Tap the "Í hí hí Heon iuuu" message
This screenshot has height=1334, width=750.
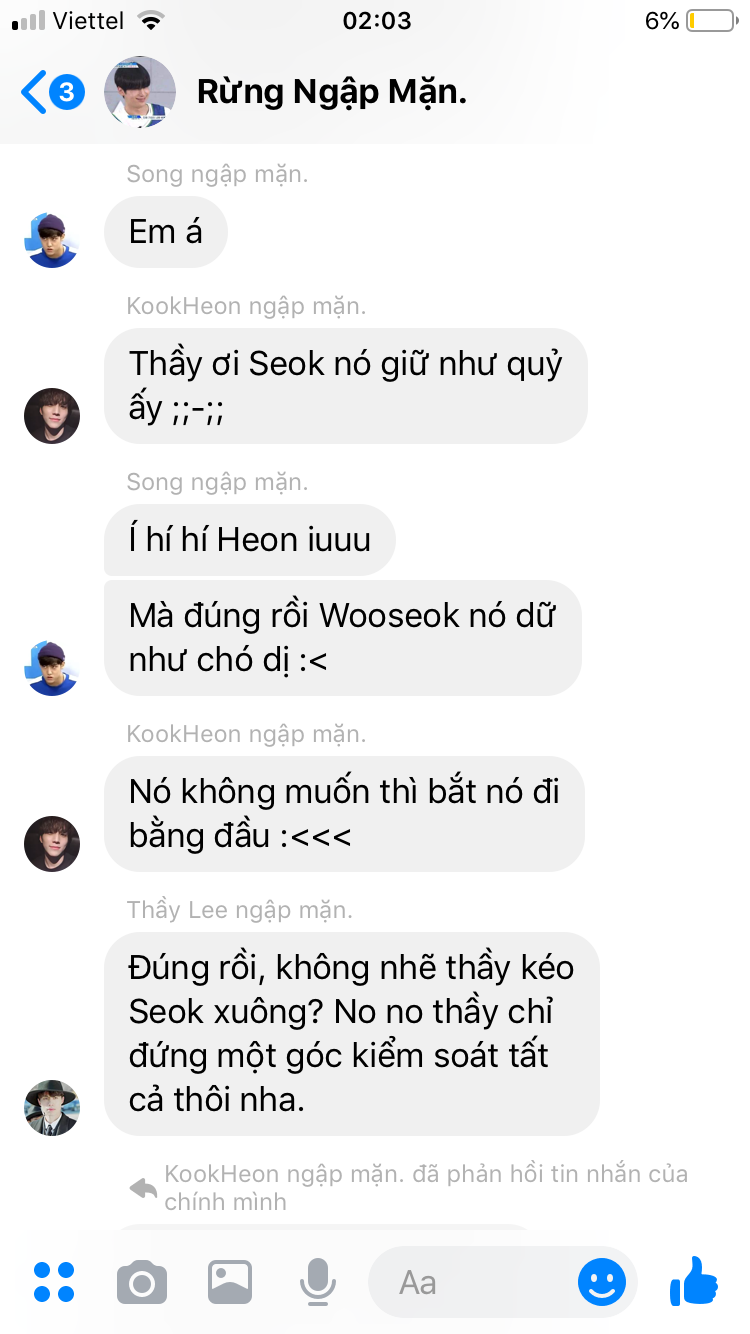point(250,540)
